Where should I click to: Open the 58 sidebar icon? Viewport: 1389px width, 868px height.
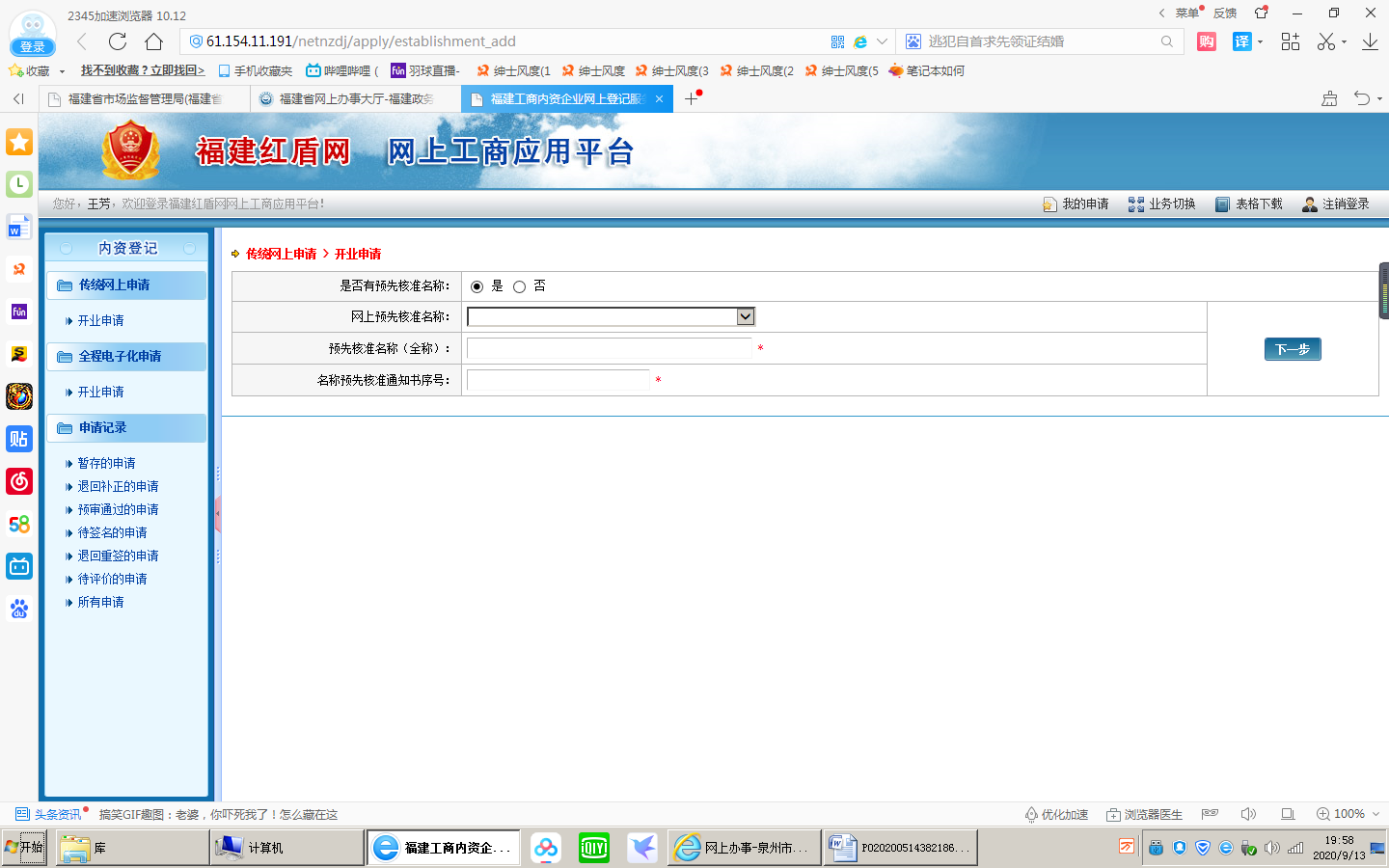pyautogui.click(x=19, y=524)
